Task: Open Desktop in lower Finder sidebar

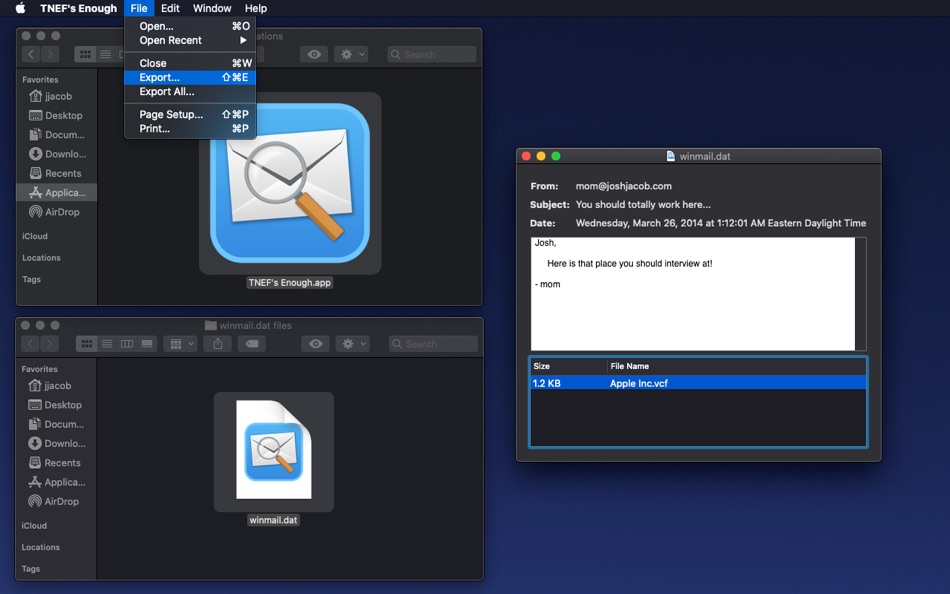Action: [x=56, y=405]
